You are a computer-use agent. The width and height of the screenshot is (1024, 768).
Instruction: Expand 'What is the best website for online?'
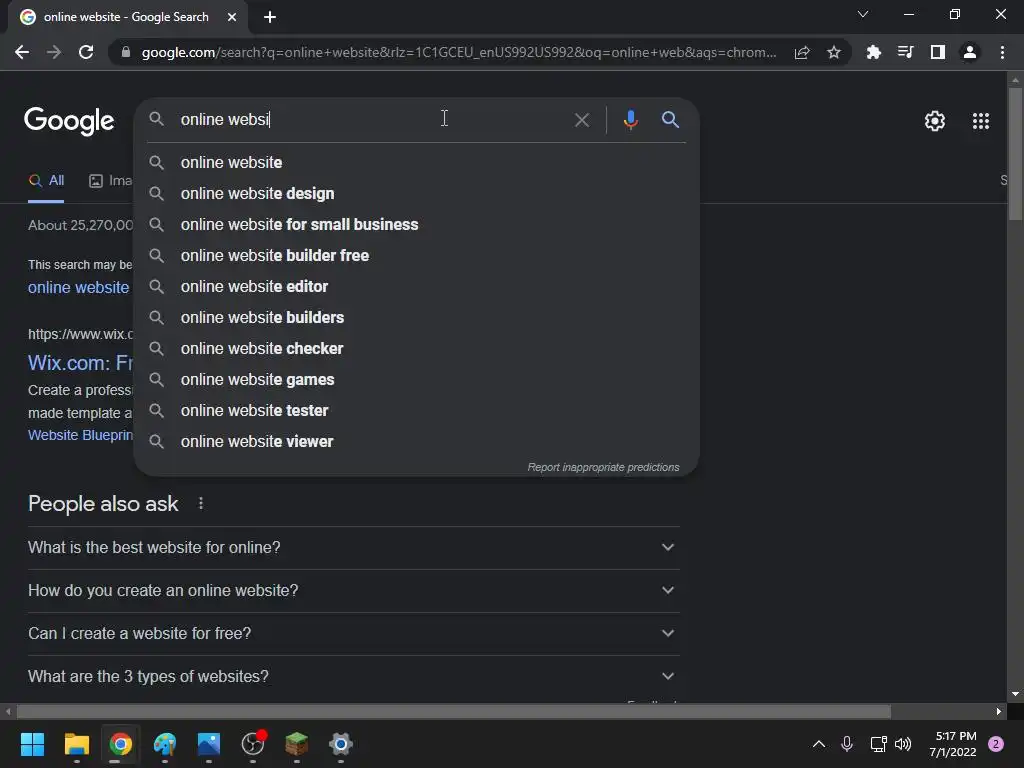(354, 547)
